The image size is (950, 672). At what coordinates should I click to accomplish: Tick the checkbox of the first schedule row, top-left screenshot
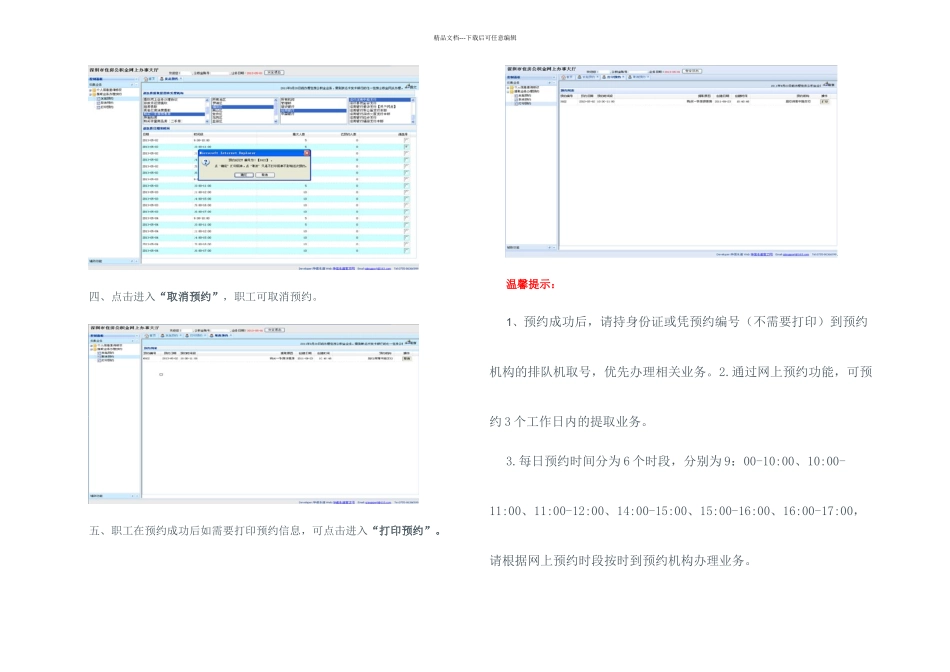(407, 140)
